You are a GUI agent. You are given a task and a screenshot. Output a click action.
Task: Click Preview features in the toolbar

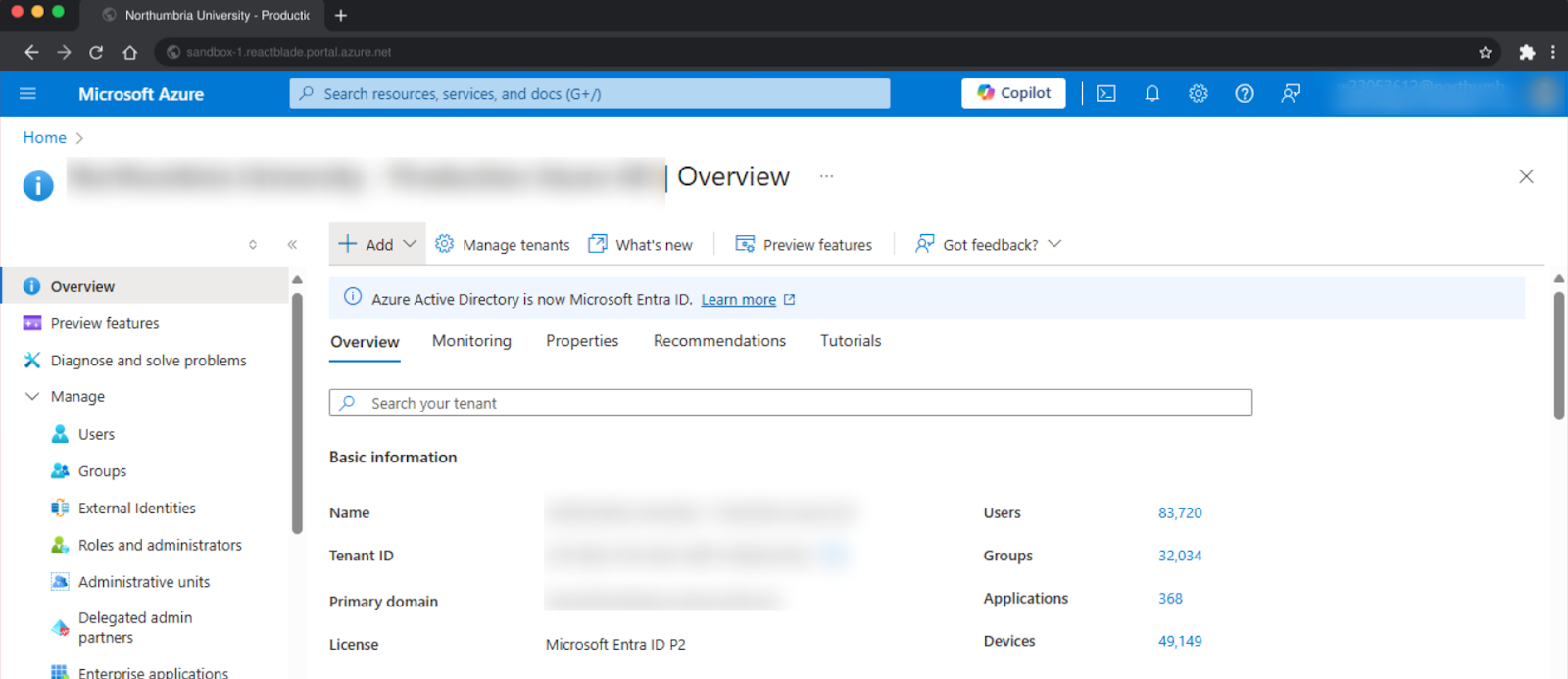click(804, 244)
